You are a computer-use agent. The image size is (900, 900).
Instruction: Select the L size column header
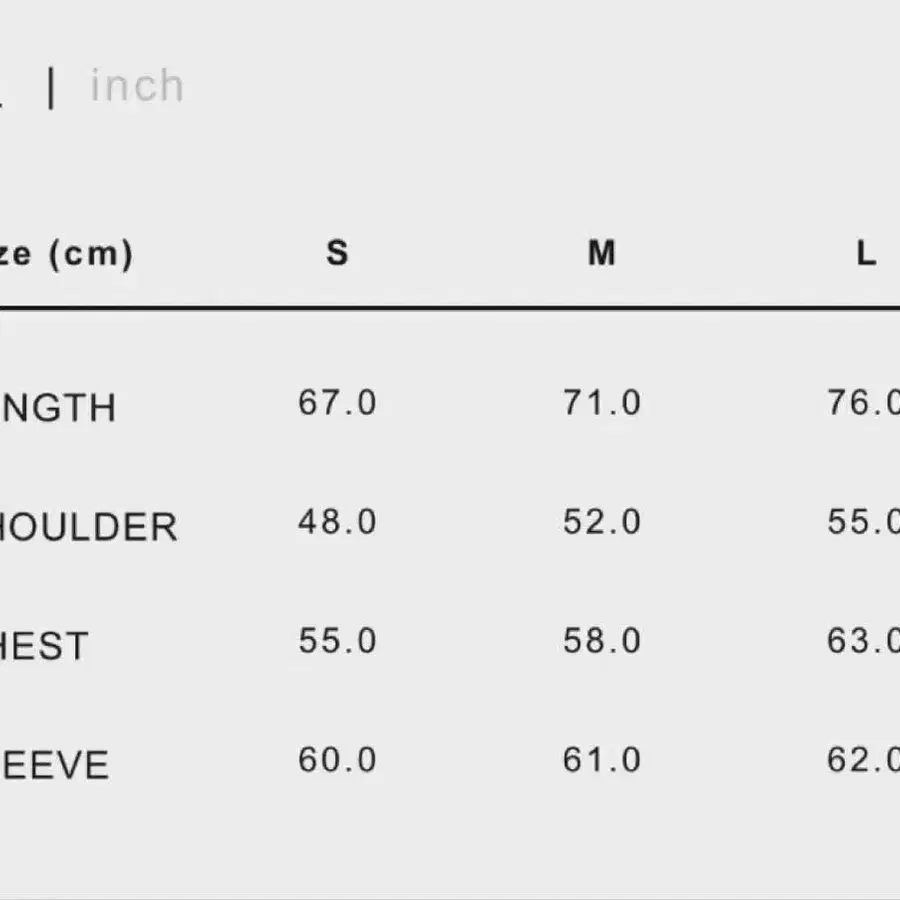click(866, 253)
